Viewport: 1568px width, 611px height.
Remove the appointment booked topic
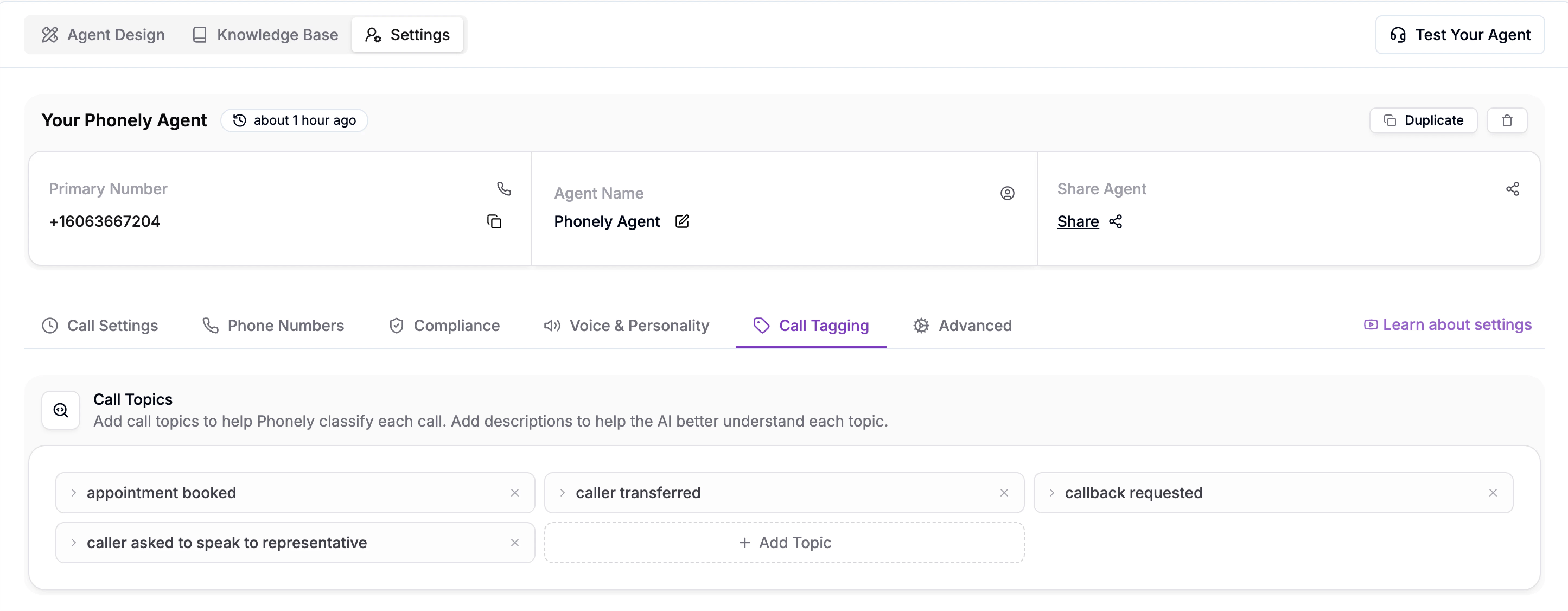(515, 493)
